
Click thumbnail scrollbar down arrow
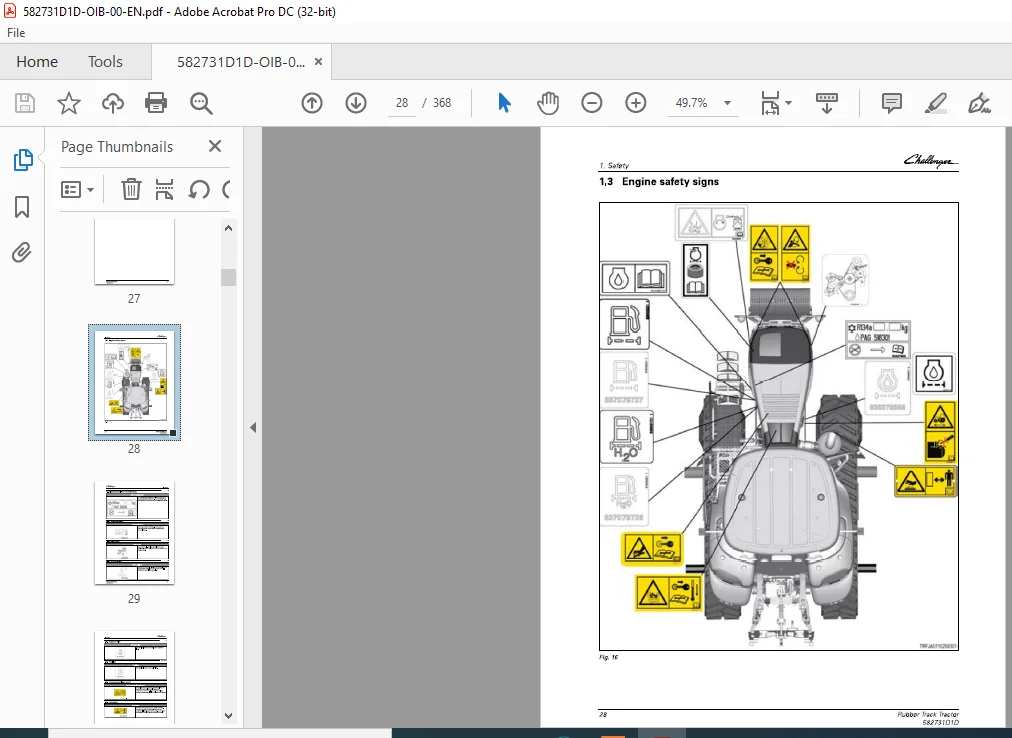228,715
